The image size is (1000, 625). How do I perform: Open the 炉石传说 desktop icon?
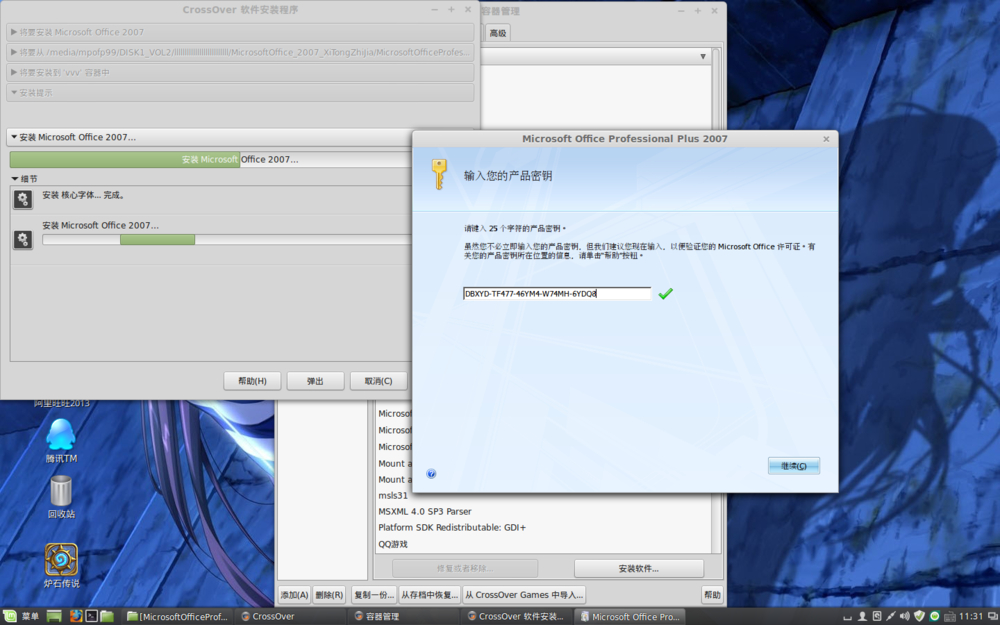tap(61, 566)
